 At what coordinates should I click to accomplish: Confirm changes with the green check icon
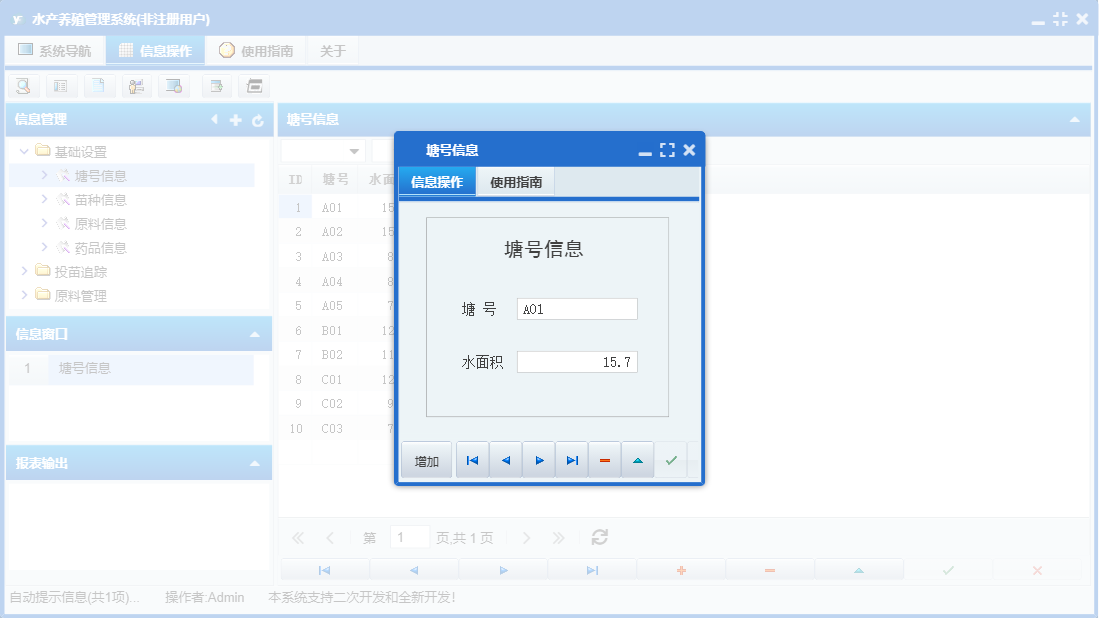point(671,459)
